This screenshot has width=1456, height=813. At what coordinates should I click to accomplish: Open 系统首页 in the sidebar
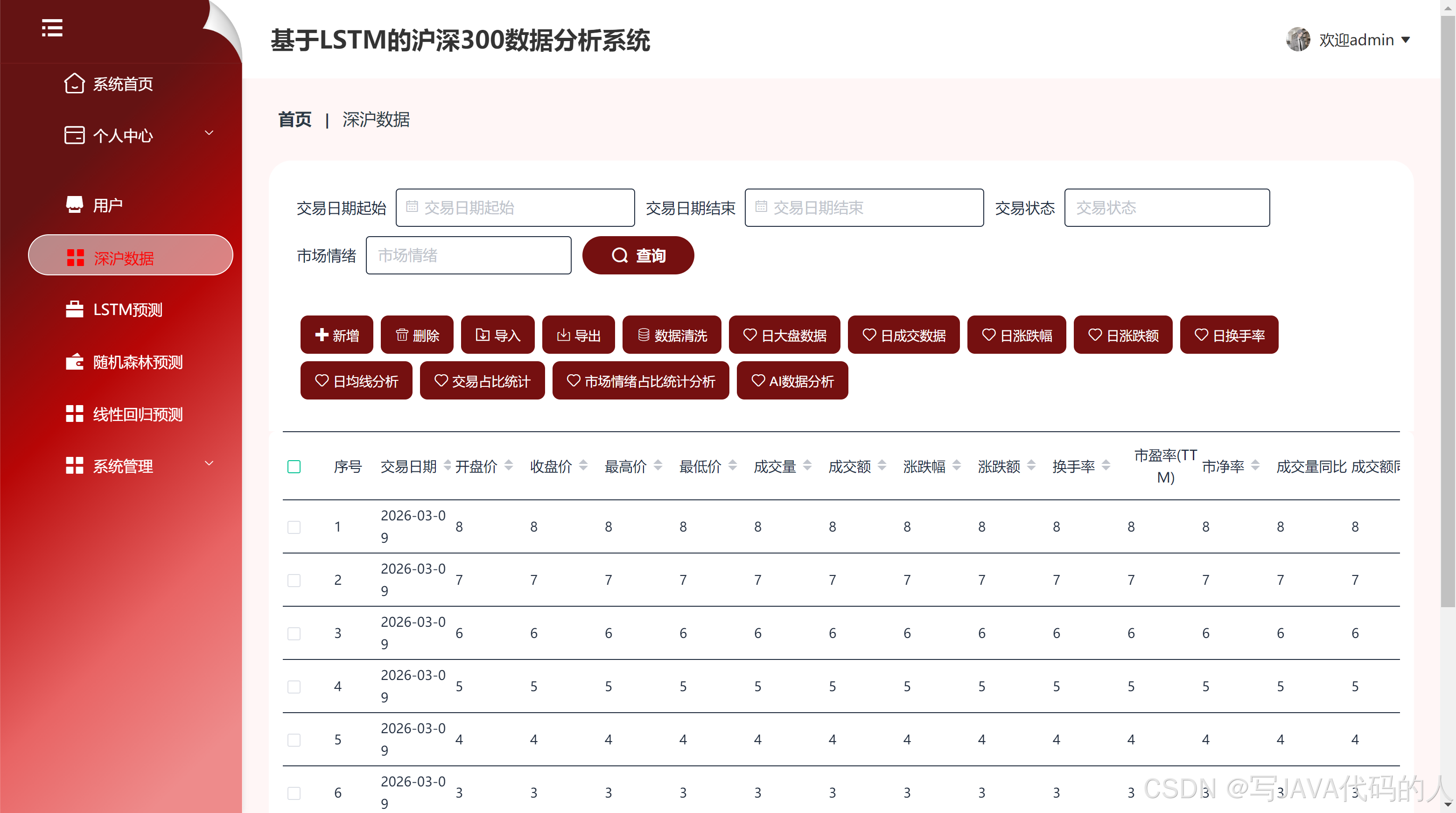click(123, 84)
